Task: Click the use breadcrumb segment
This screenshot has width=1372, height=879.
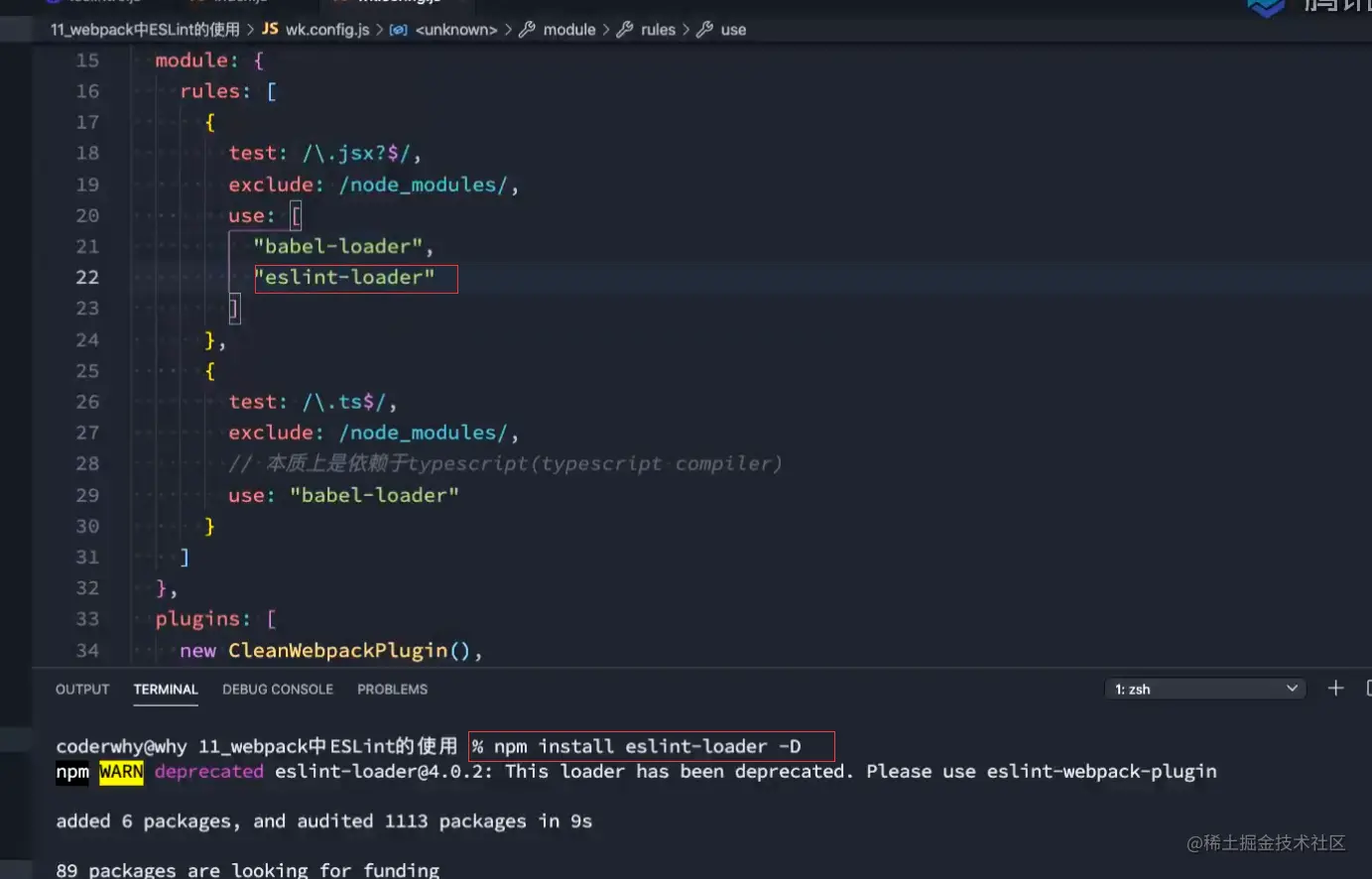Action: pyautogui.click(x=733, y=30)
